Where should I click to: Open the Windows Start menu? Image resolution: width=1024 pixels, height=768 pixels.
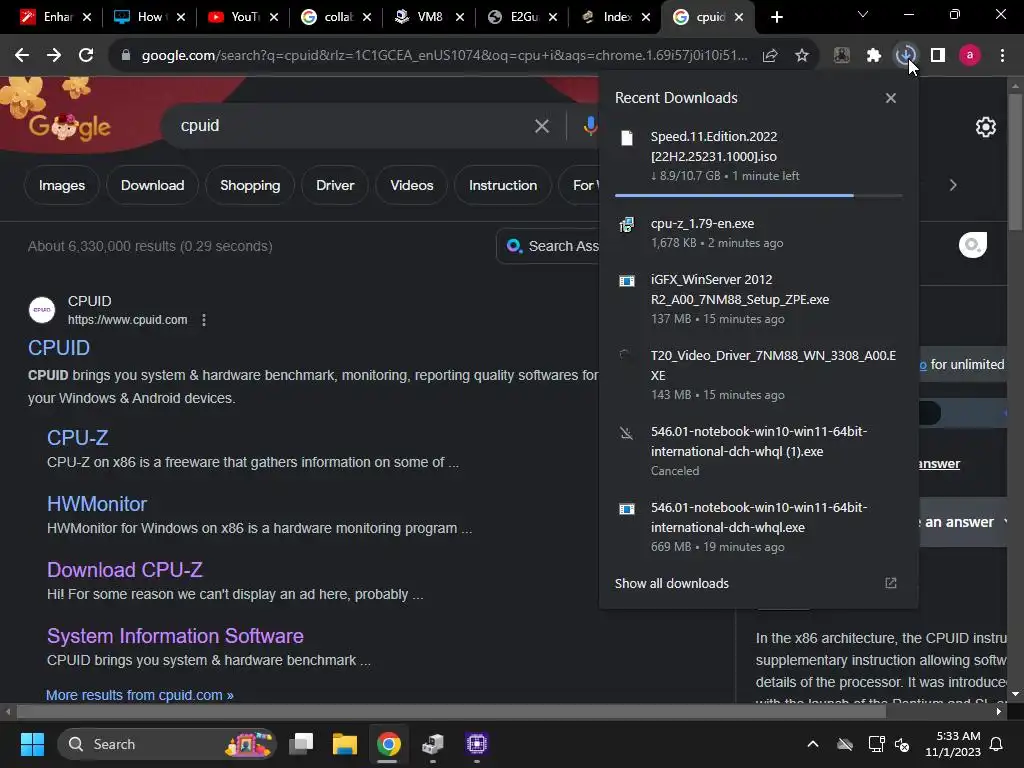(x=32, y=744)
